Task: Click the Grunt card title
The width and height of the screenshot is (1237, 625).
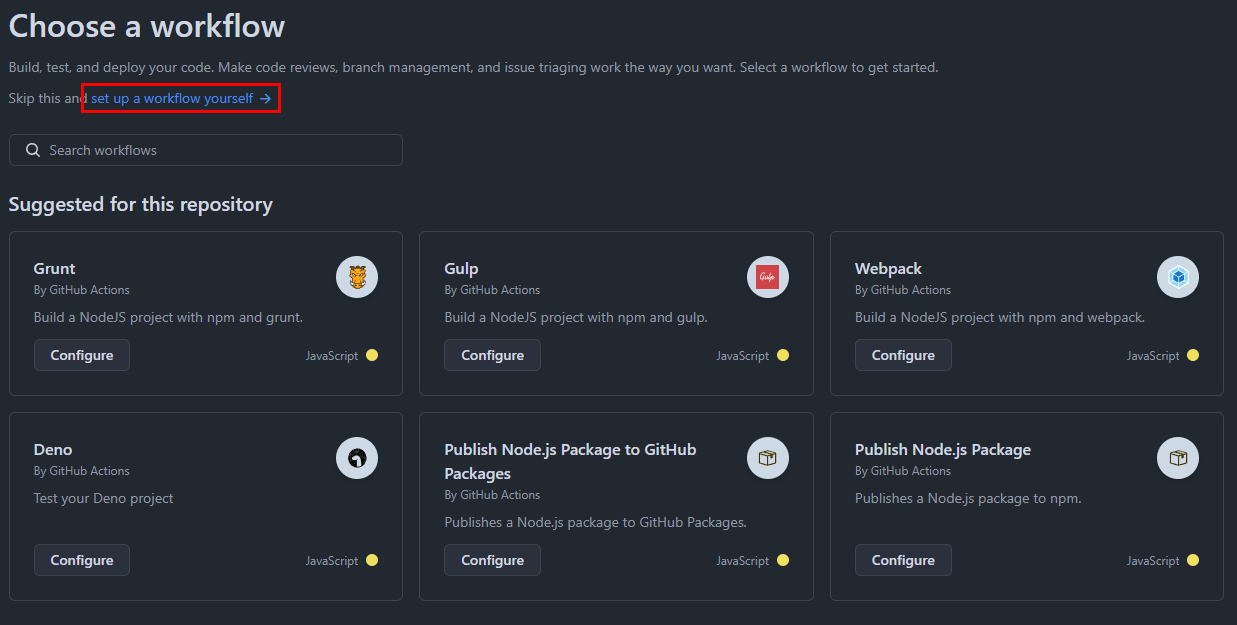Action: tap(55, 268)
